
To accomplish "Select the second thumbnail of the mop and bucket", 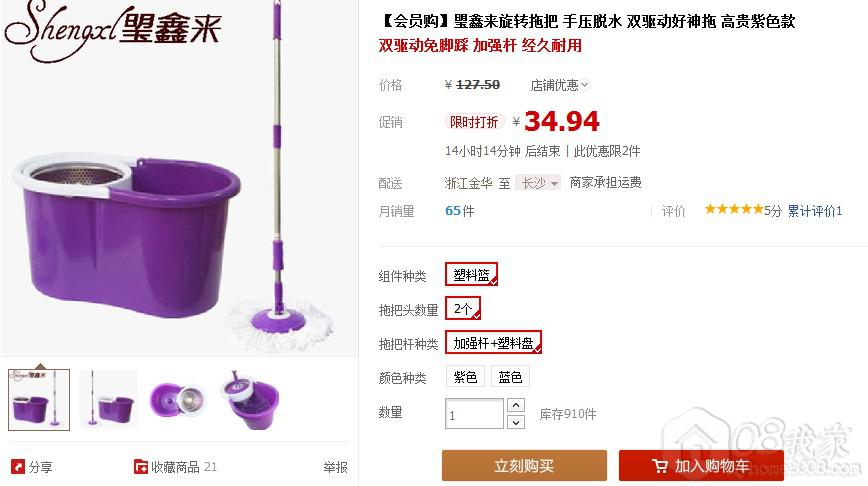I will pyautogui.click(x=108, y=399).
